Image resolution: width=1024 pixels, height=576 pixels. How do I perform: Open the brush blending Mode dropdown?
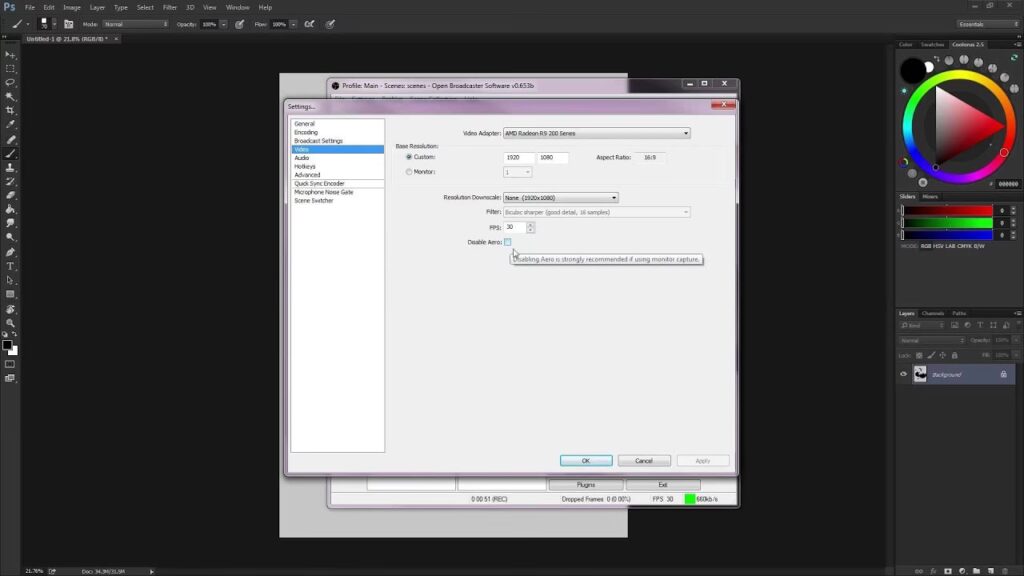click(x=135, y=24)
